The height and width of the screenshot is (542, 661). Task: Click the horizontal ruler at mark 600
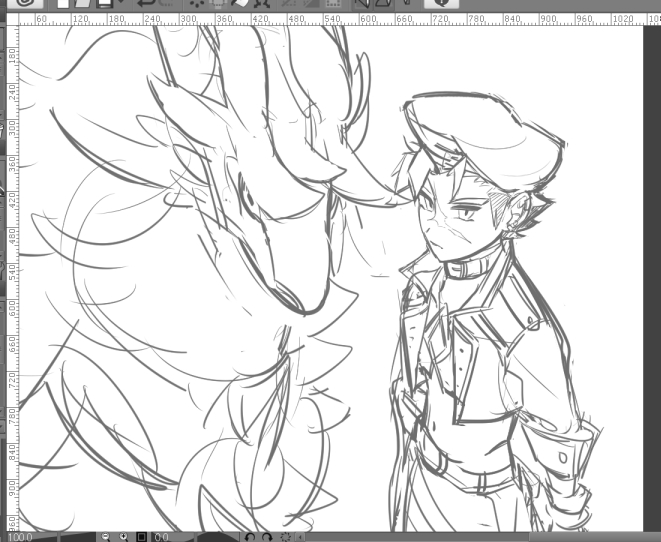368,19
